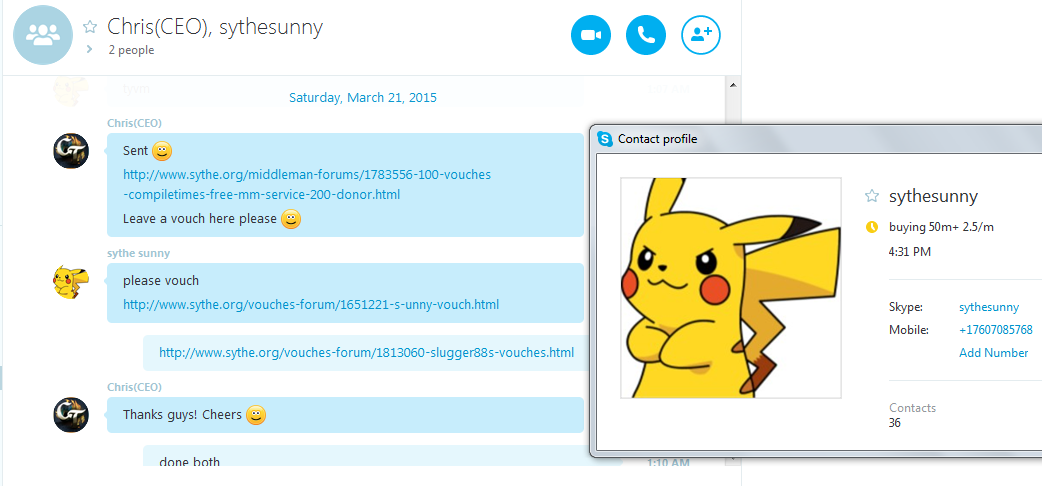This screenshot has width=1042, height=486.
Task: Click the chat scrollbar up arrow
Action: point(733,85)
